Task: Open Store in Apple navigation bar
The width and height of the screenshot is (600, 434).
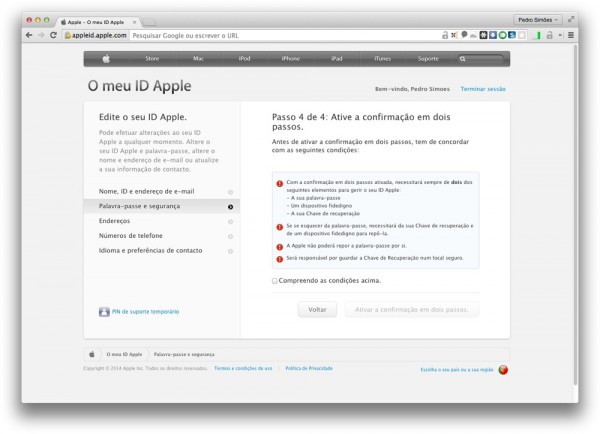Action: 152,59
